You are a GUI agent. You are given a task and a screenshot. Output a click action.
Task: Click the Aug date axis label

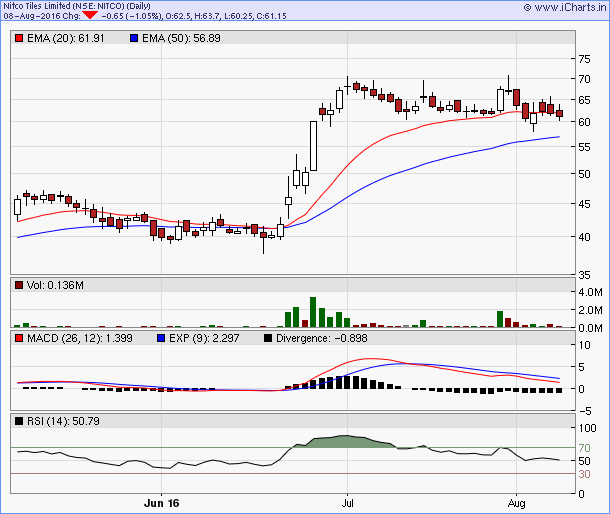point(516,503)
